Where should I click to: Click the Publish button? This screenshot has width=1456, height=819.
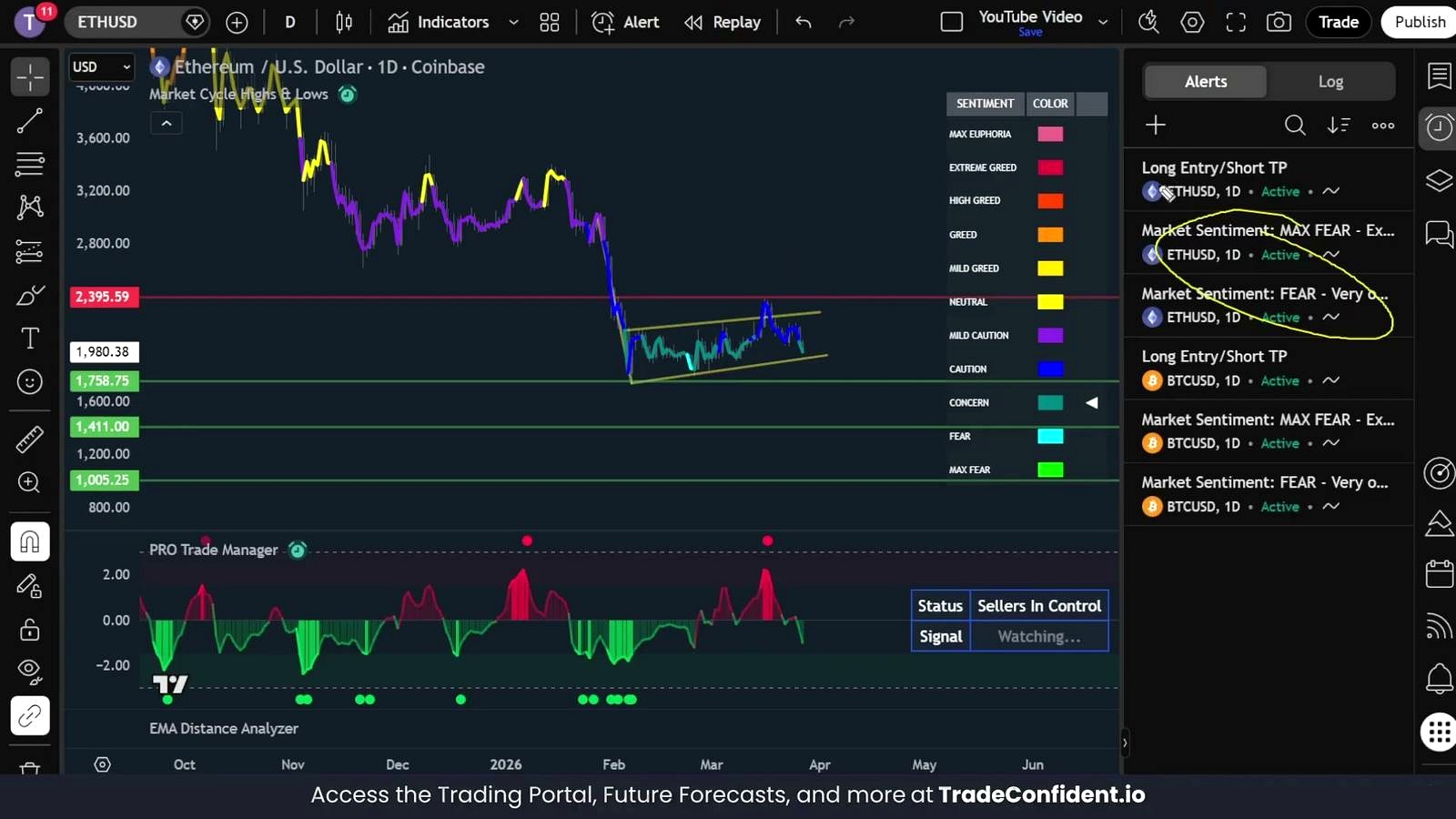click(1420, 22)
